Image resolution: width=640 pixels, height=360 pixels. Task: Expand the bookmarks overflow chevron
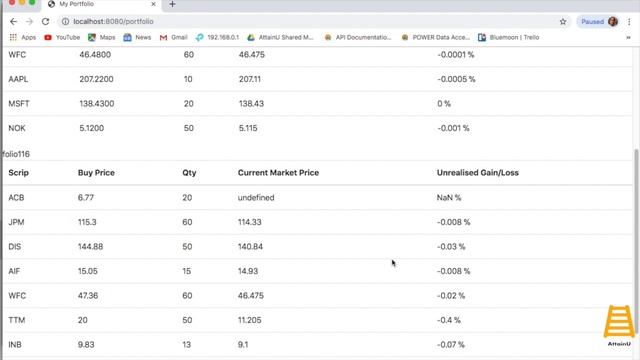[628, 37]
